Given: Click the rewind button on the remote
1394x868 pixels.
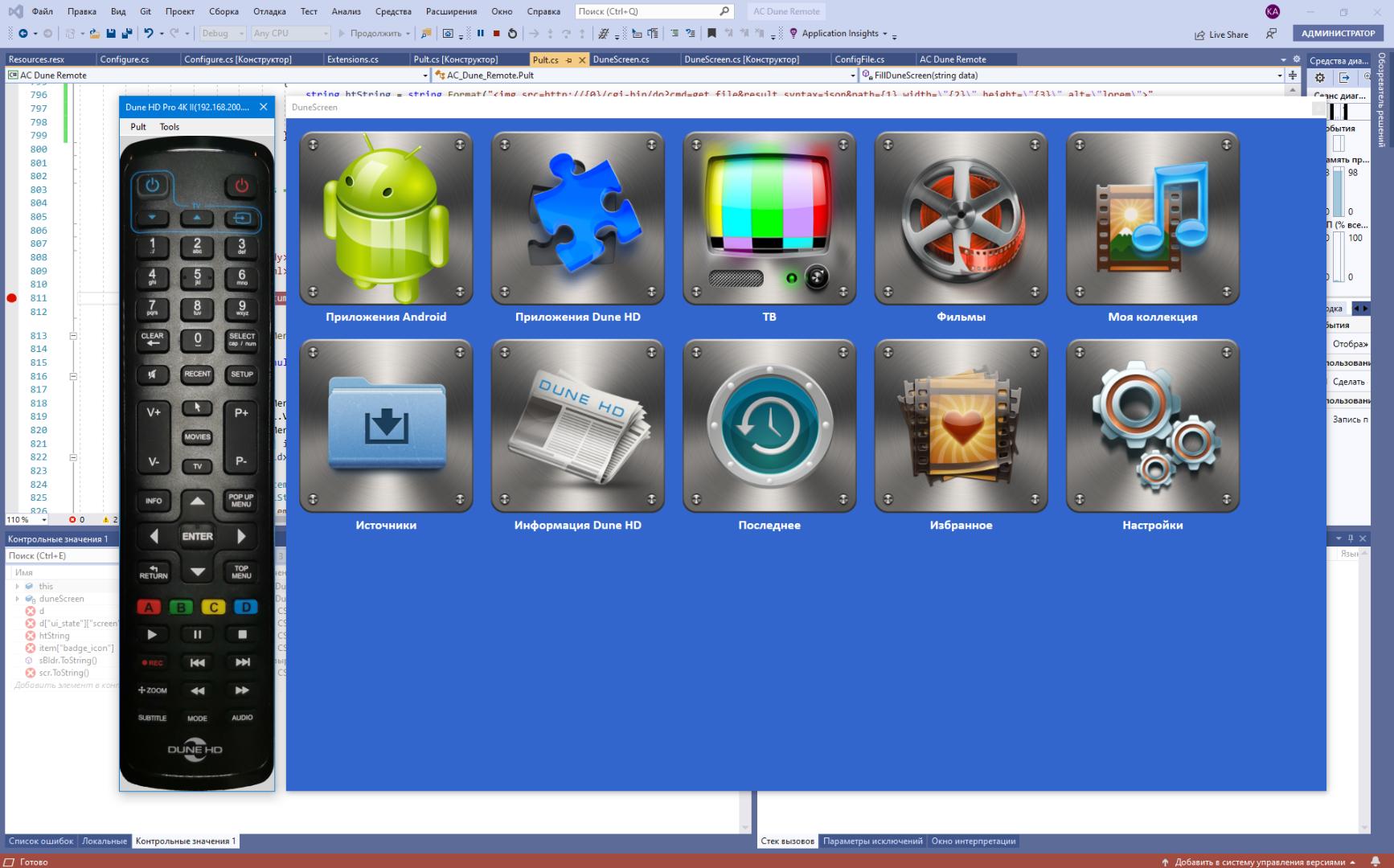Looking at the screenshot, I should tap(197, 690).
